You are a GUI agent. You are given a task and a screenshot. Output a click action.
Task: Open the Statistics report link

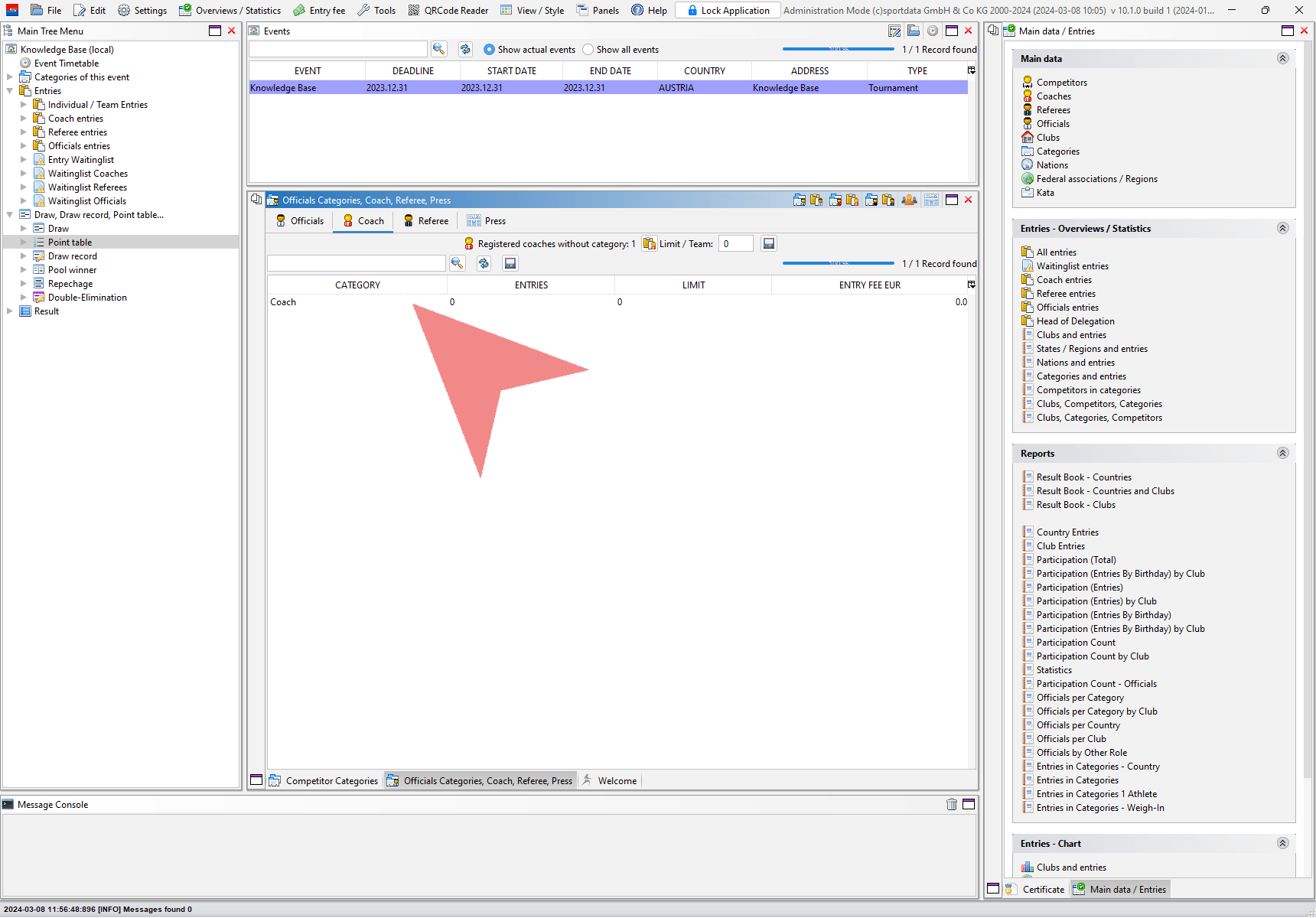coord(1054,670)
